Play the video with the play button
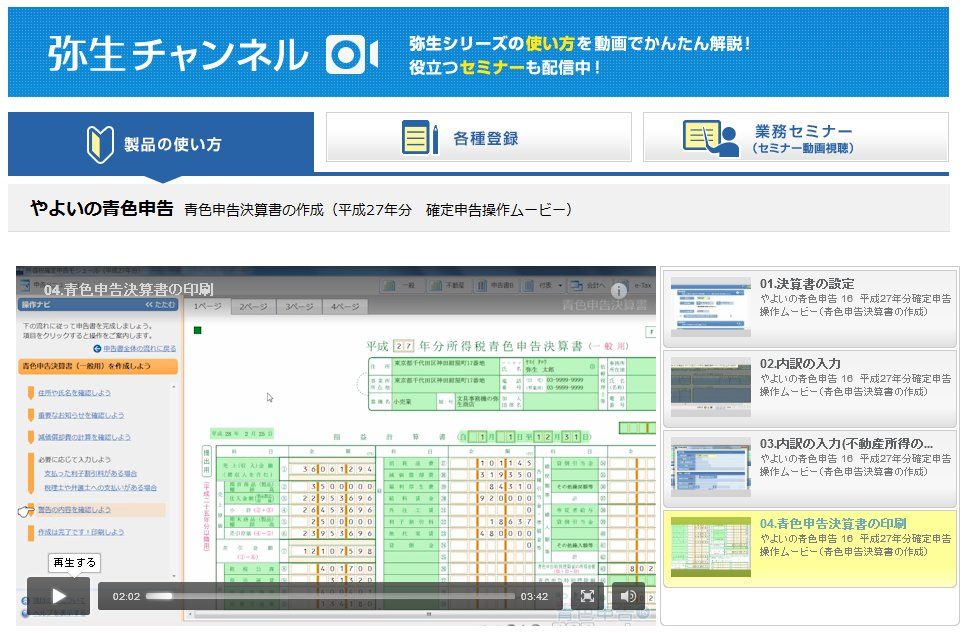 click(x=58, y=596)
